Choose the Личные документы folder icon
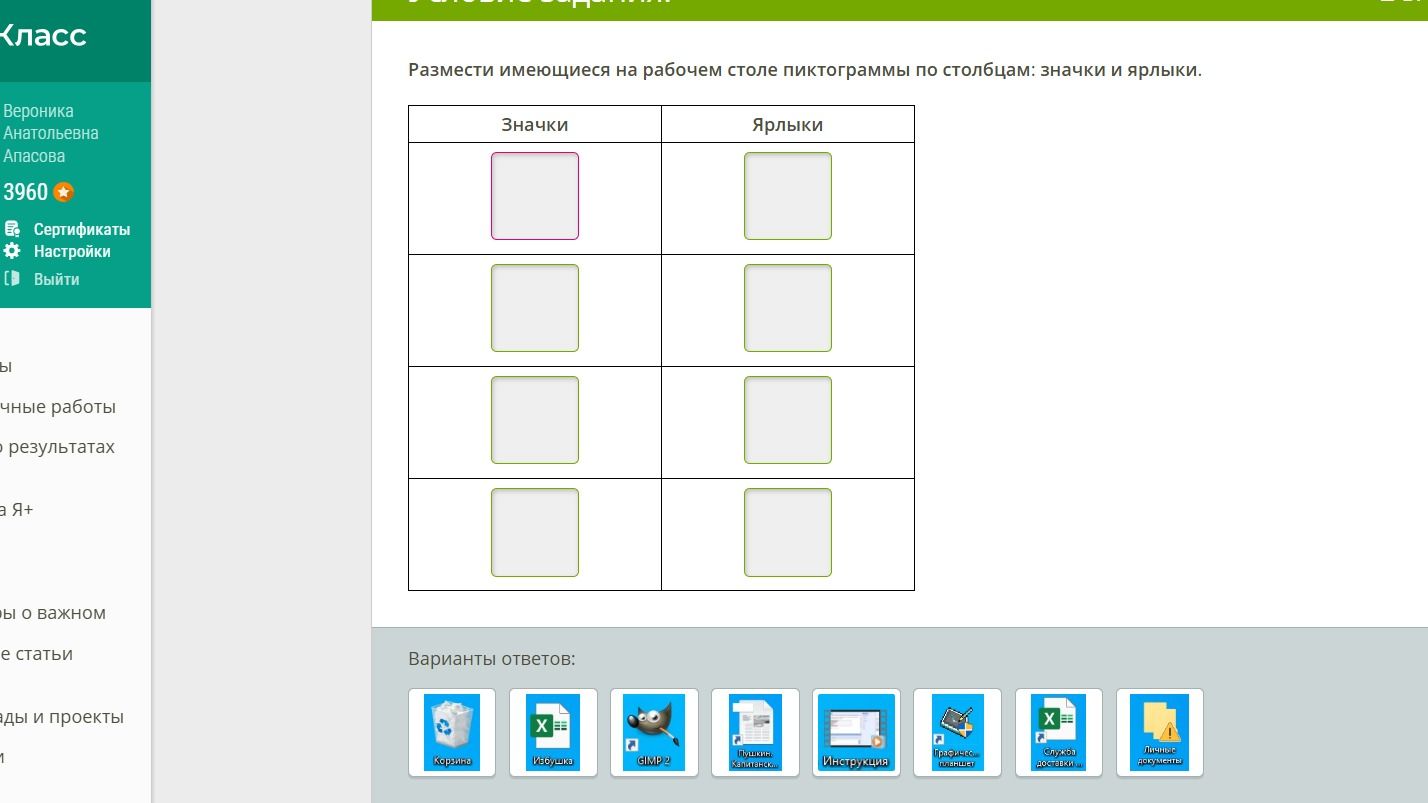Image resolution: width=1428 pixels, height=803 pixels. (1159, 732)
